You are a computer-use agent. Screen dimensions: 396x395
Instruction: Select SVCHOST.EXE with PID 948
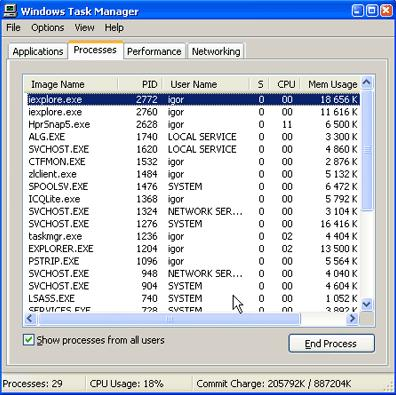tap(193, 274)
